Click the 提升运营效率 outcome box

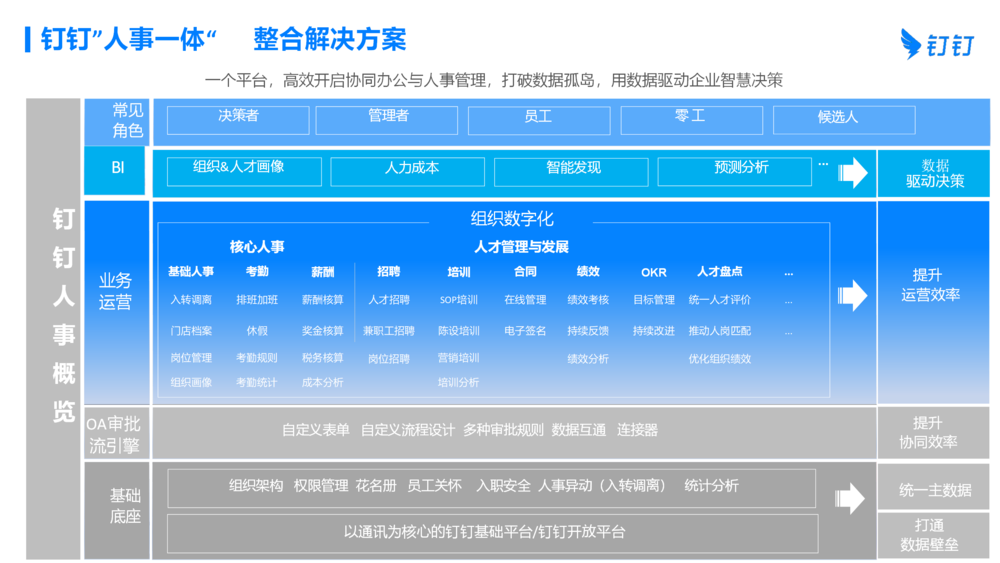[934, 302]
